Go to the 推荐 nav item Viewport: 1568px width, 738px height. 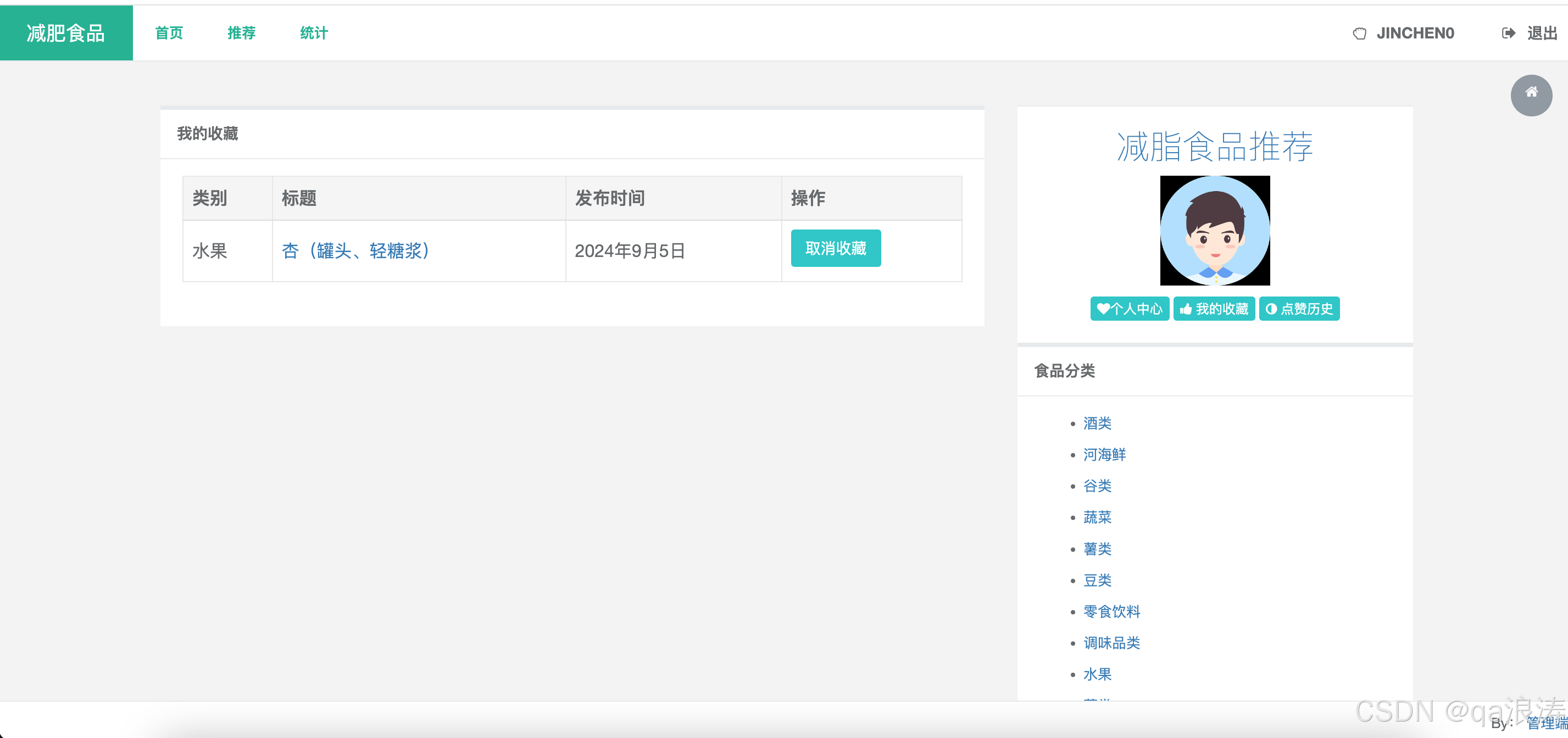242,33
